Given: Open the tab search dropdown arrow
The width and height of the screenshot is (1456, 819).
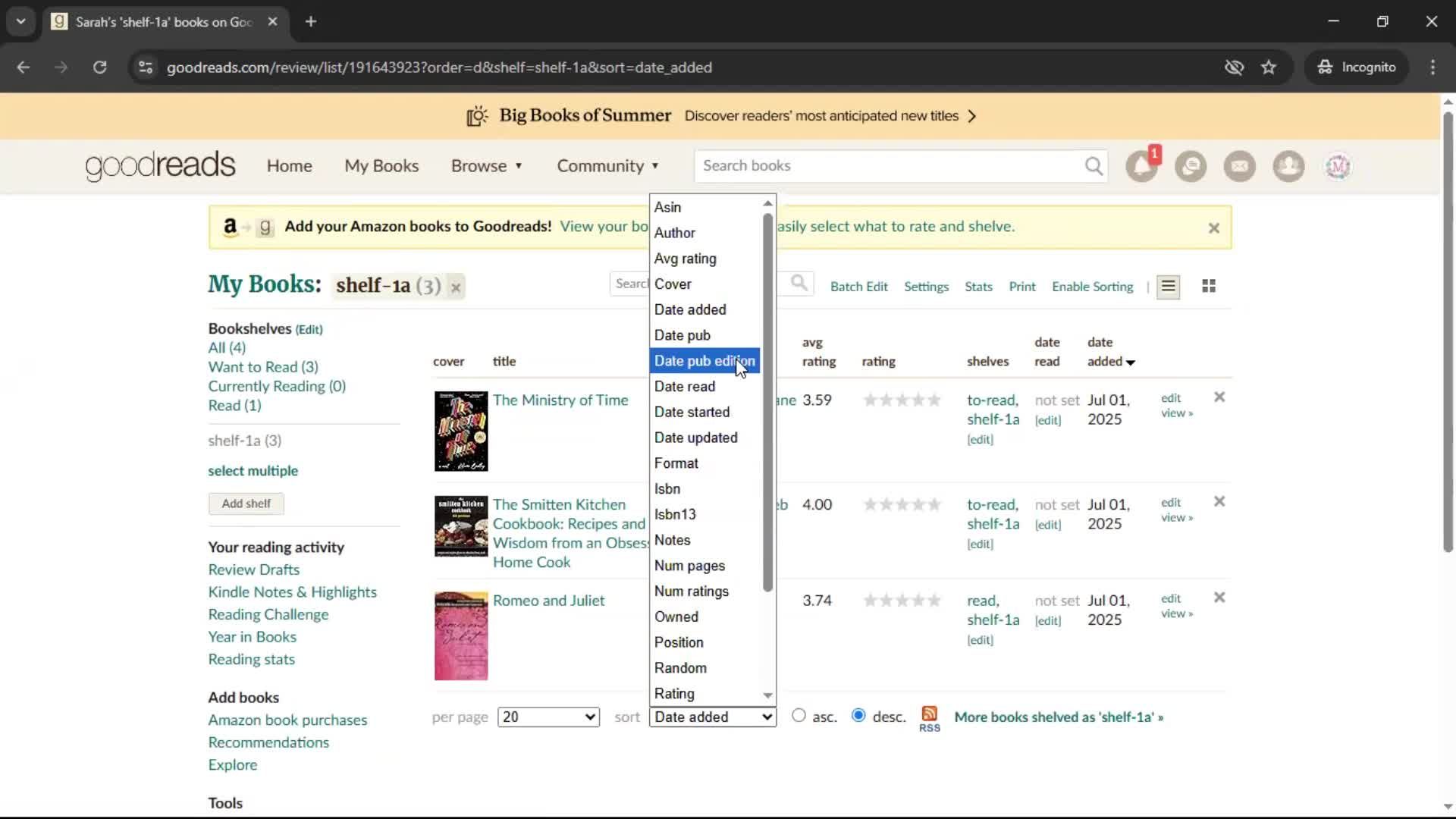Looking at the screenshot, I should (21, 22).
